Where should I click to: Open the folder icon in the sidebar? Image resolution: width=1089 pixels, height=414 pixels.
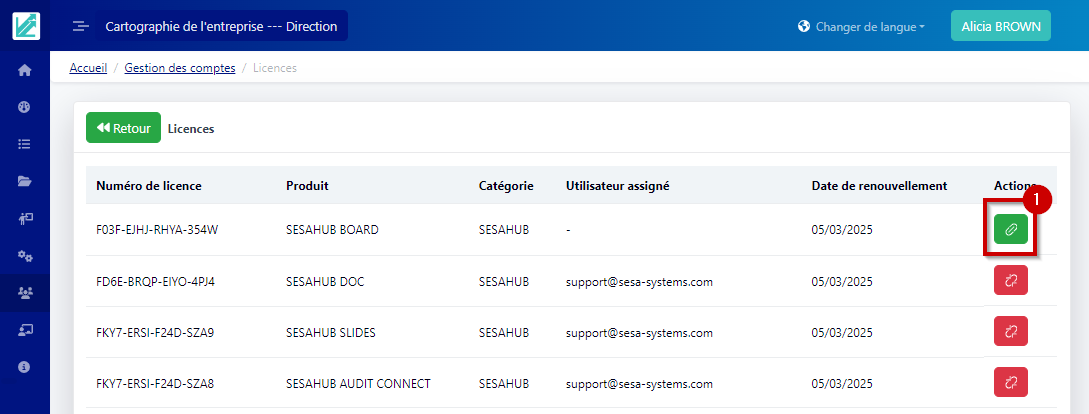[x=25, y=181]
